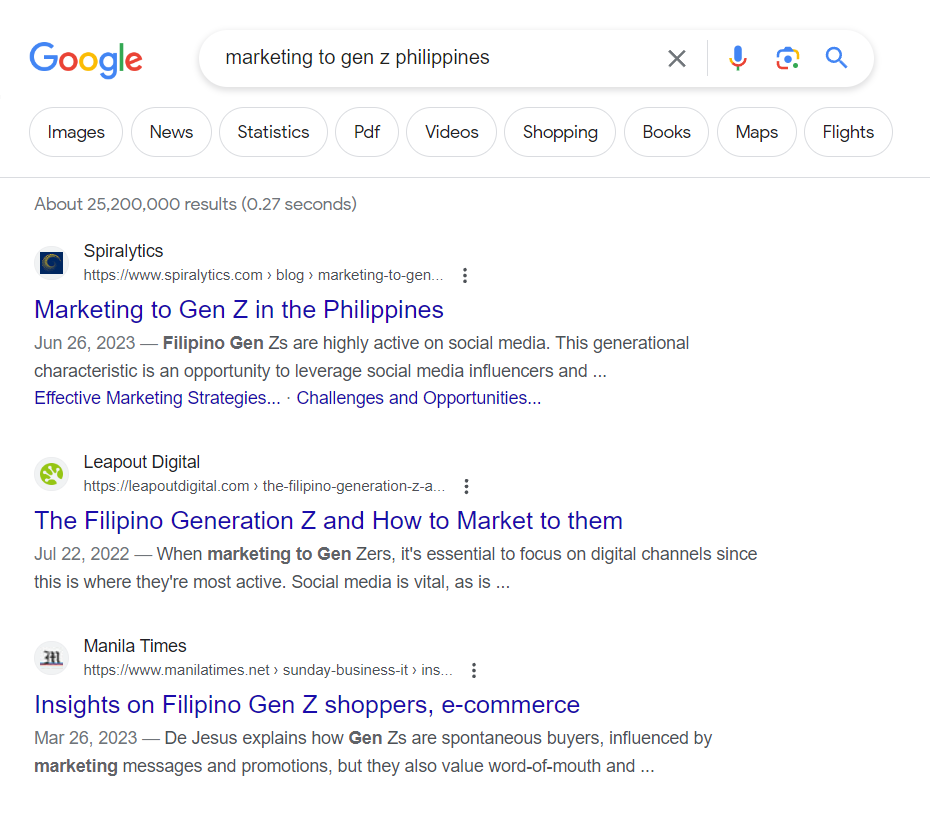The height and width of the screenshot is (815, 930).
Task: Switch to the Flights filter
Action: tap(848, 132)
